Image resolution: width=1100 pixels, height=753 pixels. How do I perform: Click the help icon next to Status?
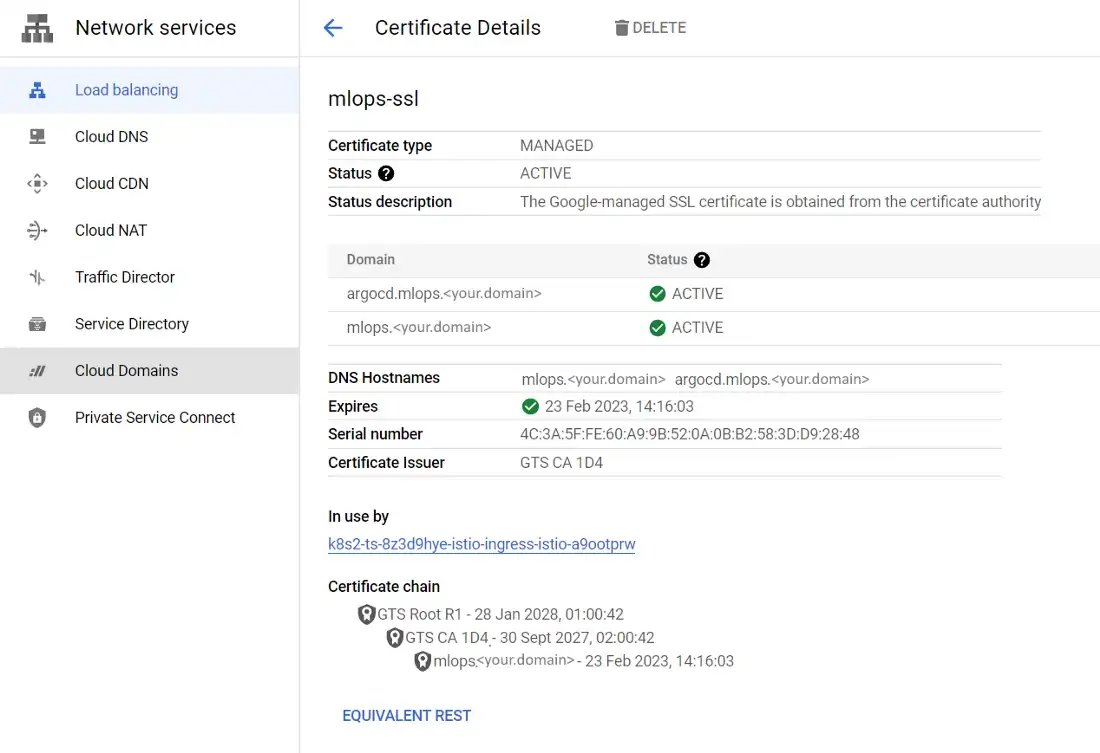tap(386, 174)
